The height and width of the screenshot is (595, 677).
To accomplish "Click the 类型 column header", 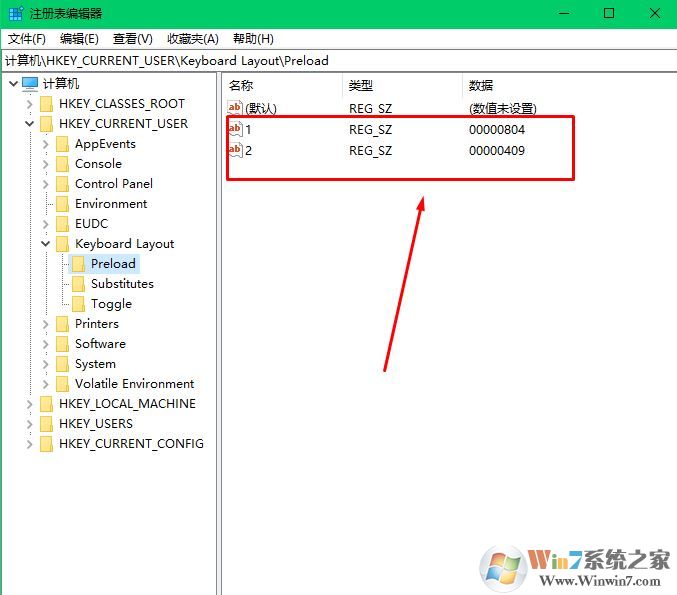I will click(x=403, y=85).
